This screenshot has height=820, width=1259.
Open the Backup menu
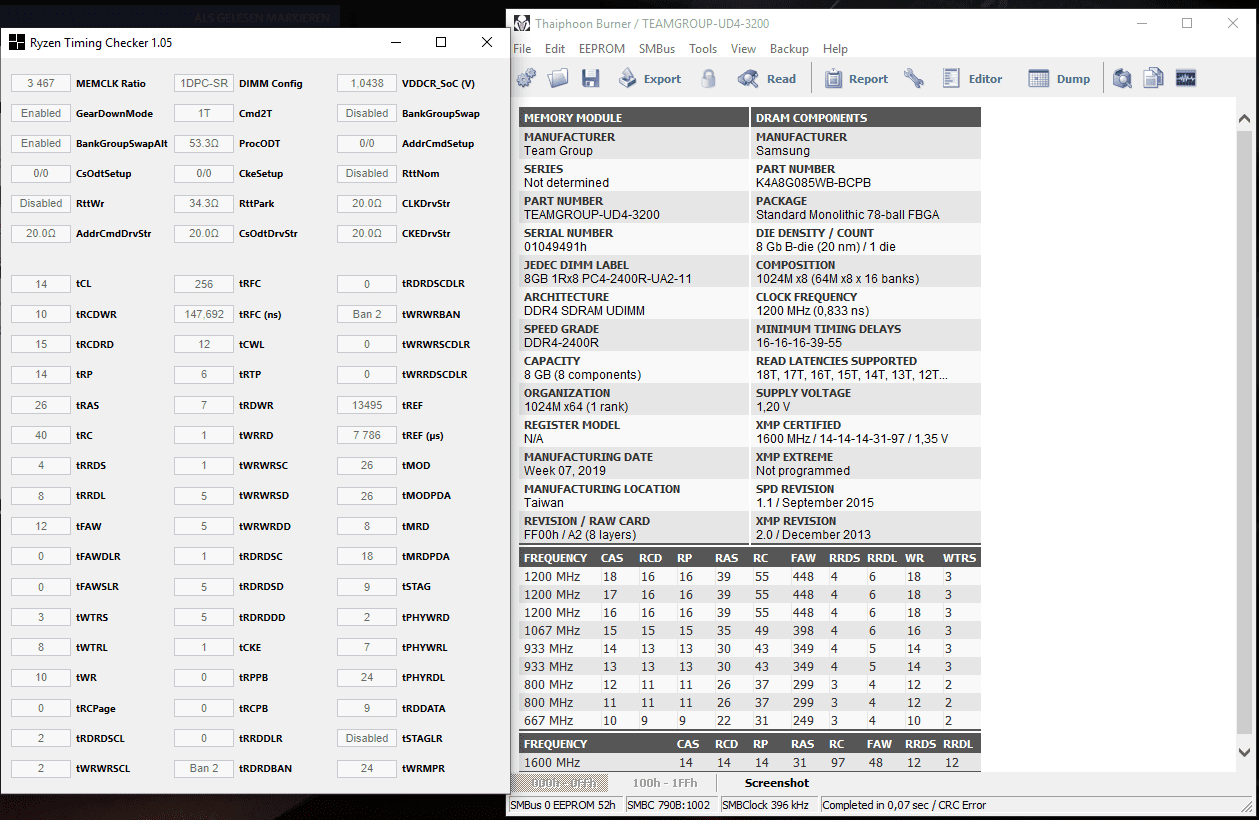[x=789, y=49]
